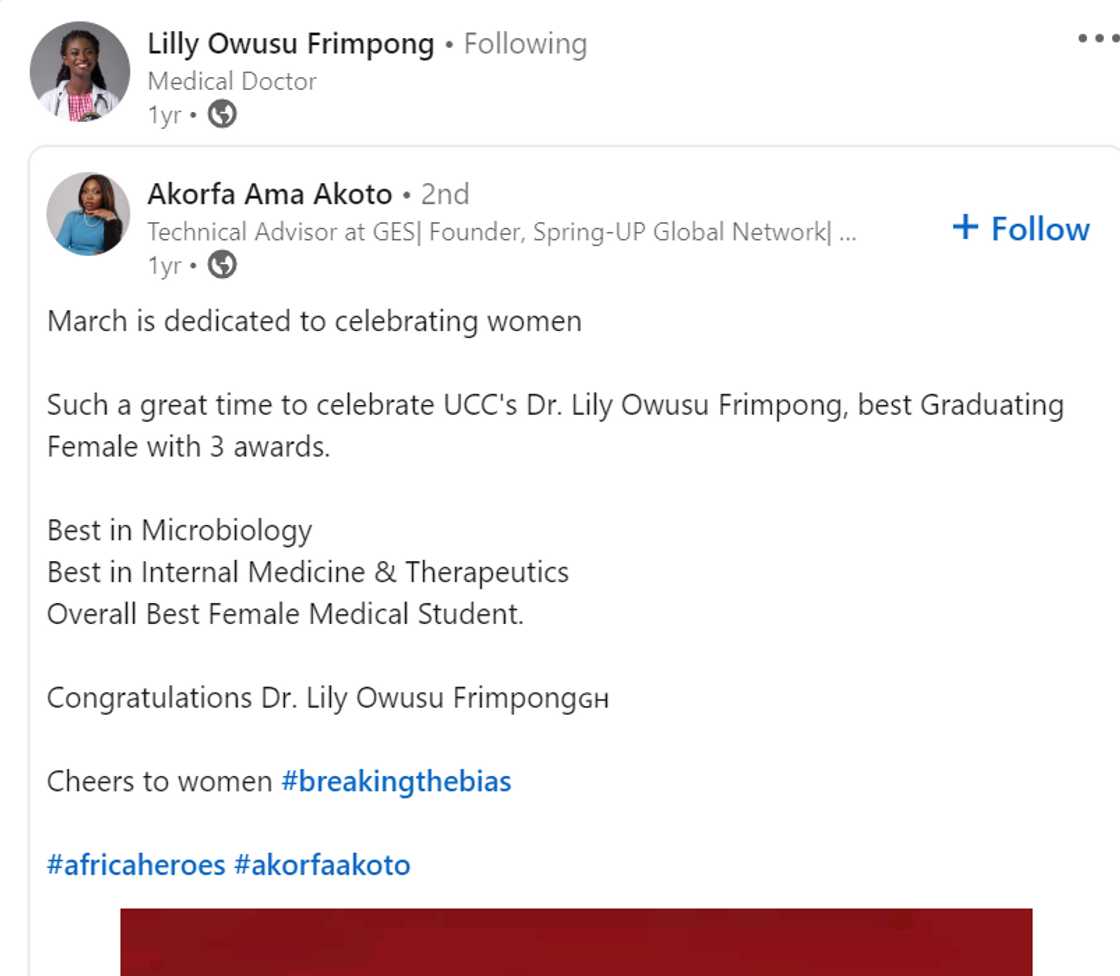Click the globe visibility icon on Lilly's post
The image size is (1120, 976).
click(x=220, y=115)
